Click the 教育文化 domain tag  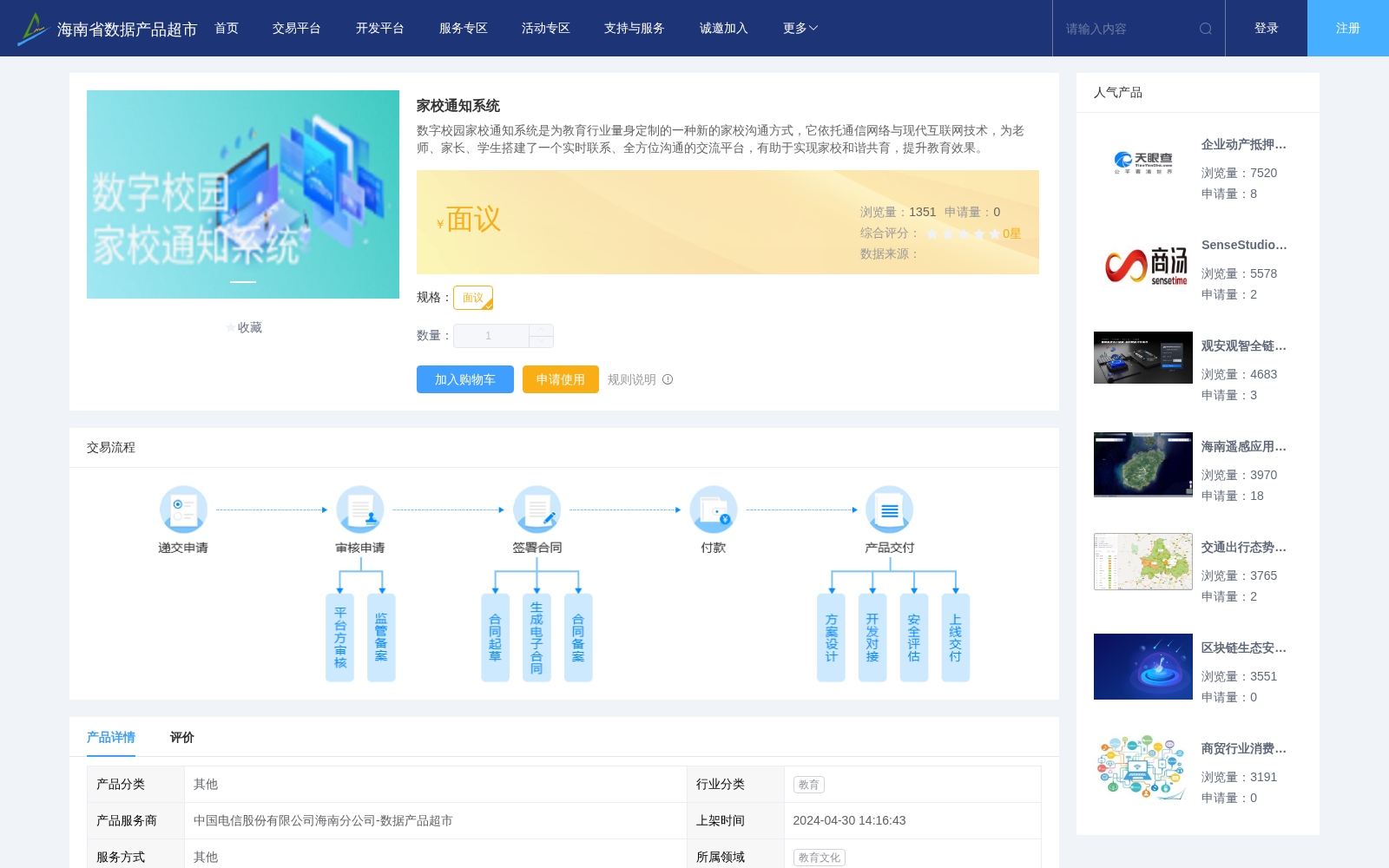(x=820, y=858)
